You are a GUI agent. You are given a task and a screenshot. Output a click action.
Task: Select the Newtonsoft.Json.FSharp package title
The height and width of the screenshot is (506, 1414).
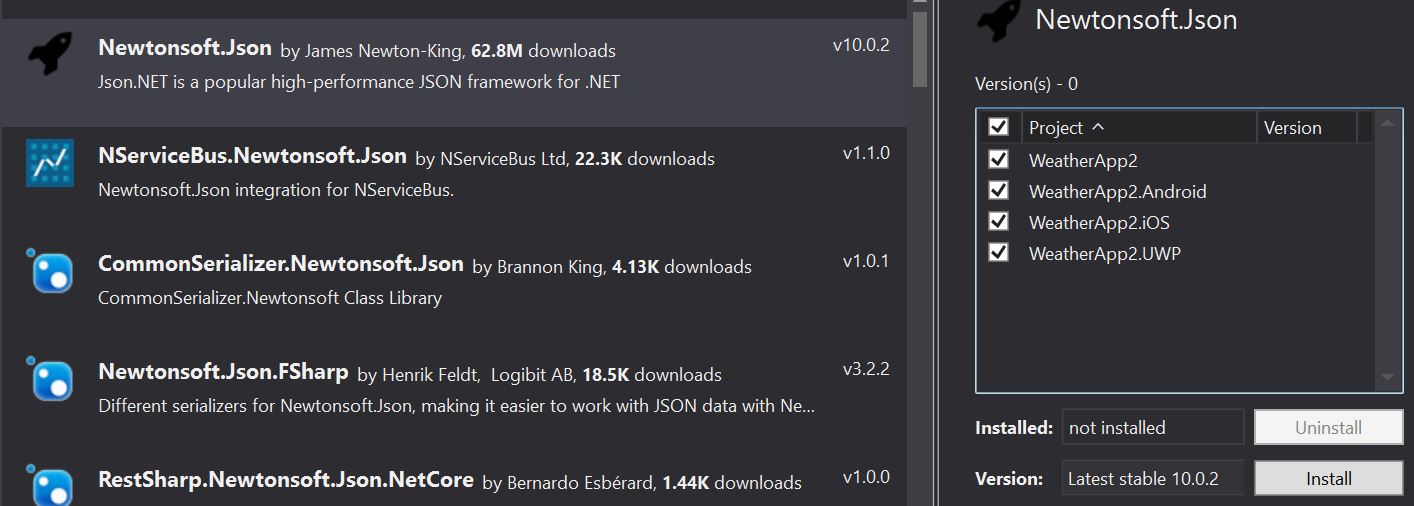pos(223,372)
